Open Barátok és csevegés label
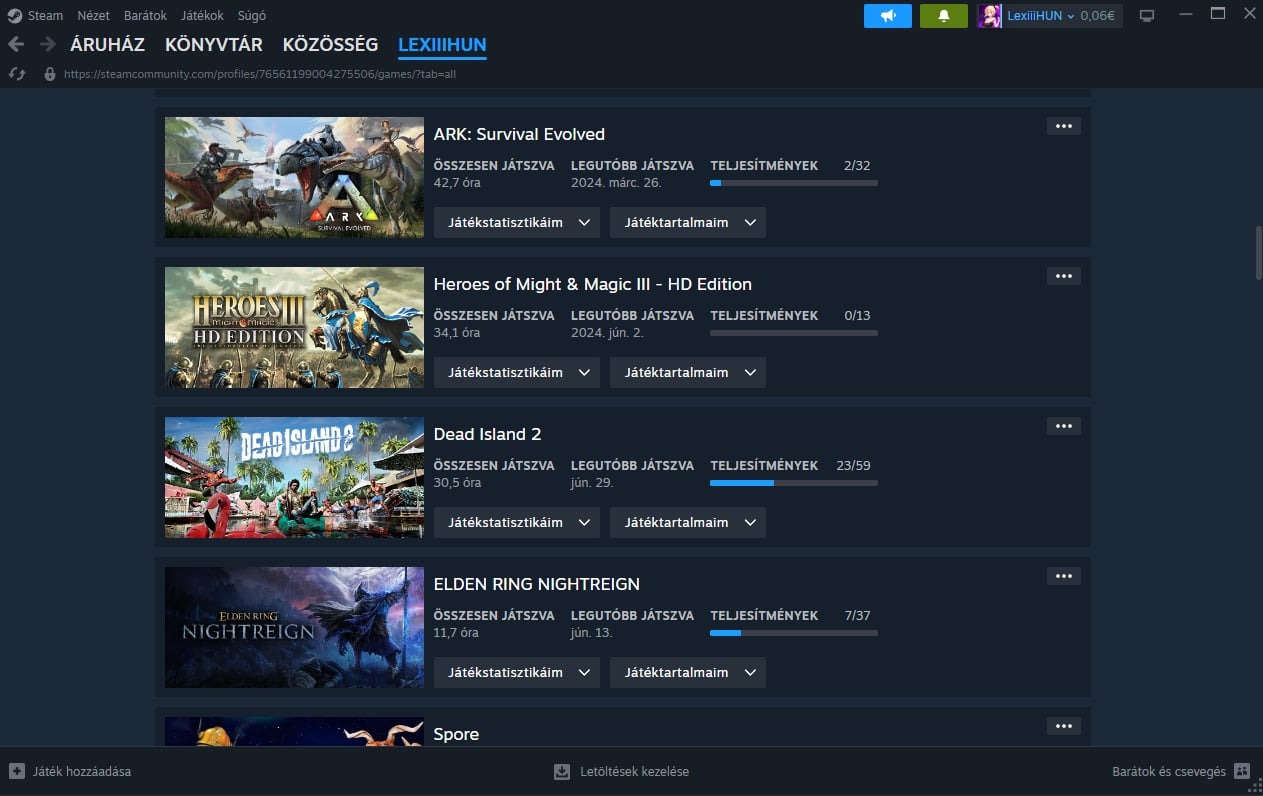 pos(1169,772)
